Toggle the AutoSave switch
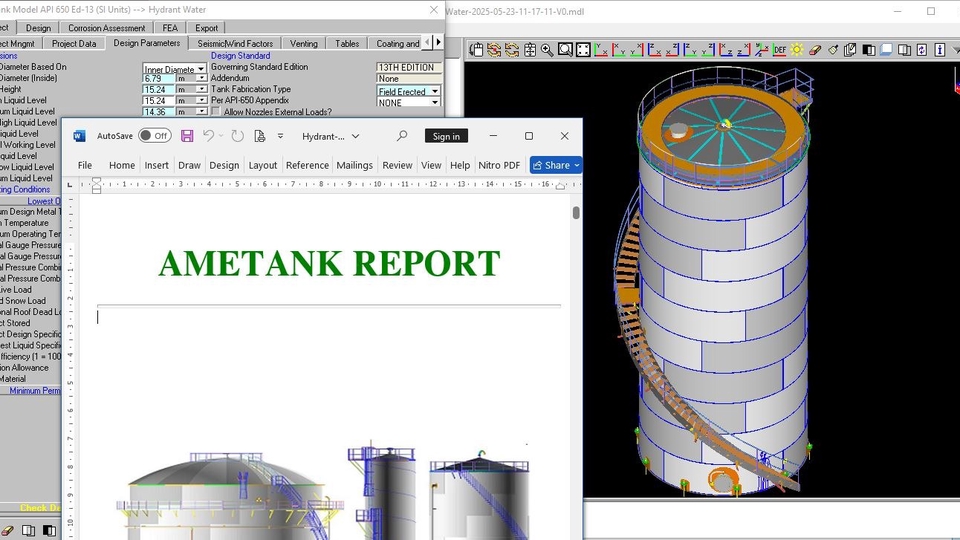Viewport: 960px width, 540px height. coord(154,136)
